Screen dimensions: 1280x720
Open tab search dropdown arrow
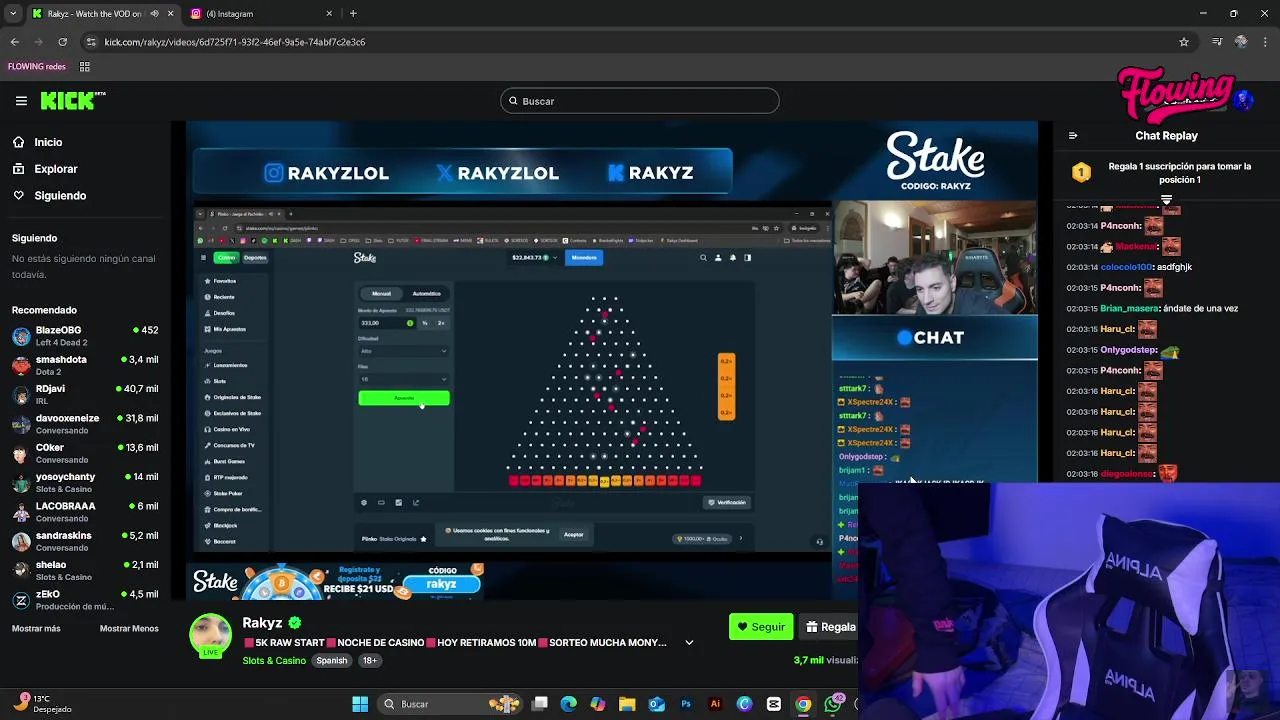point(13,14)
